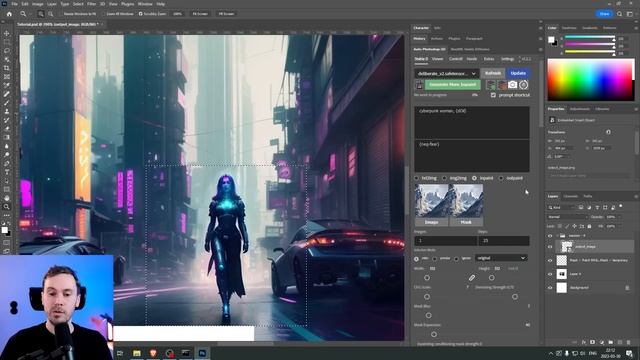Click the lock image pixels brush icon
Image resolution: width=640 pixels, height=360 pixels.
tap(567, 226)
